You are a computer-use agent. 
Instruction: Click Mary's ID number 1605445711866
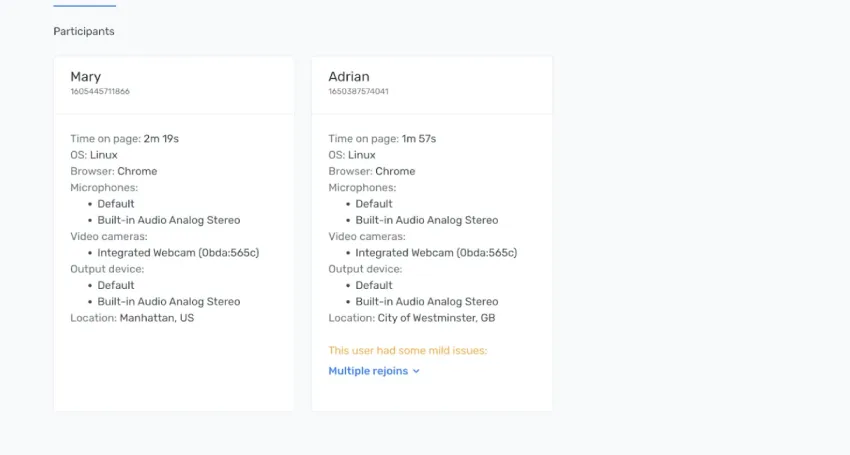[x=99, y=91]
